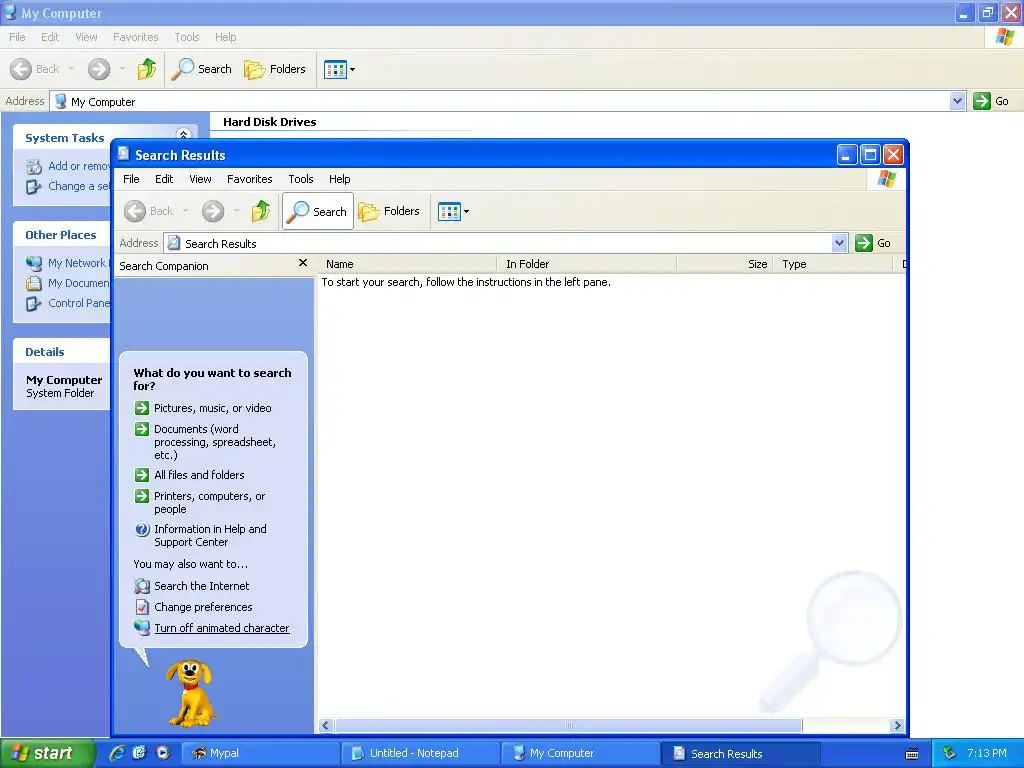Launch media player from Quick Launch
The image size is (1024, 768).
163,753
